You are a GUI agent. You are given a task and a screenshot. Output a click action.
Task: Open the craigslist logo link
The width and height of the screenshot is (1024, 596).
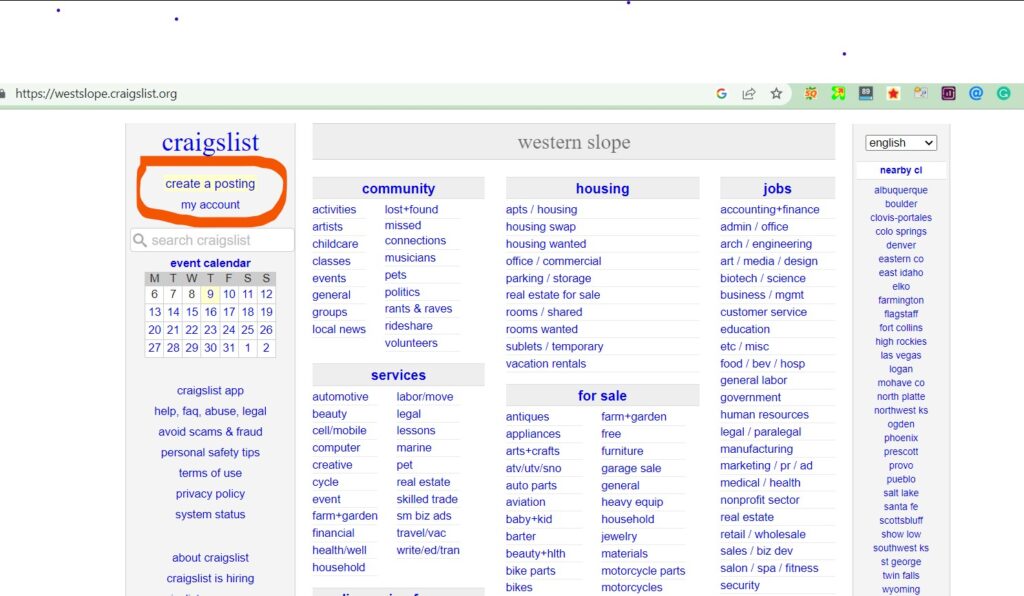tap(210, 142)
